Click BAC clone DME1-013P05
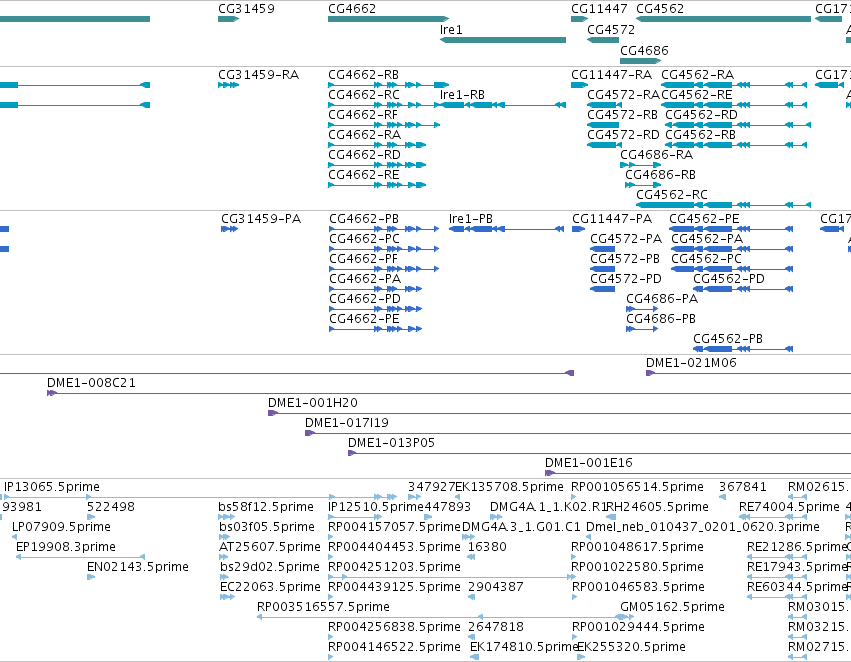851x662 pixels. [x=599, y=453]
